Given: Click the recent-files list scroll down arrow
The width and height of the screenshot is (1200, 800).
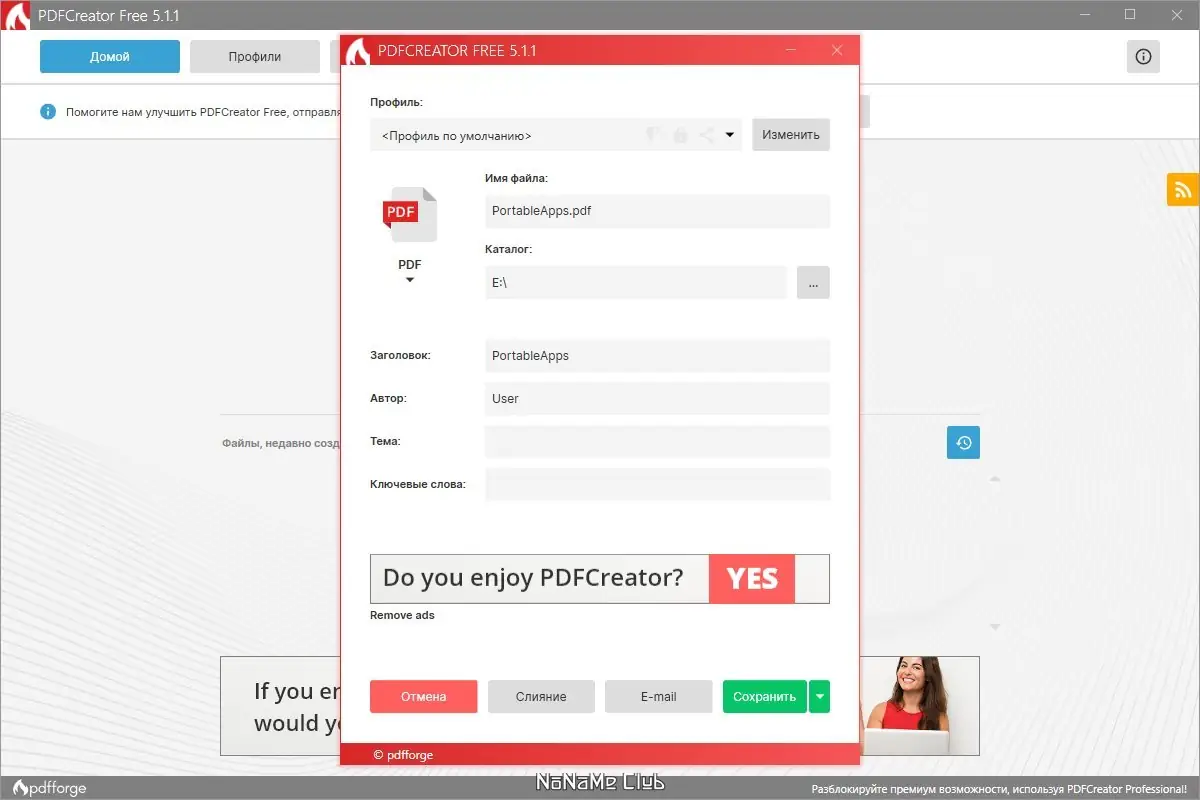Looking at the screenshot, I should pos(995,627).
